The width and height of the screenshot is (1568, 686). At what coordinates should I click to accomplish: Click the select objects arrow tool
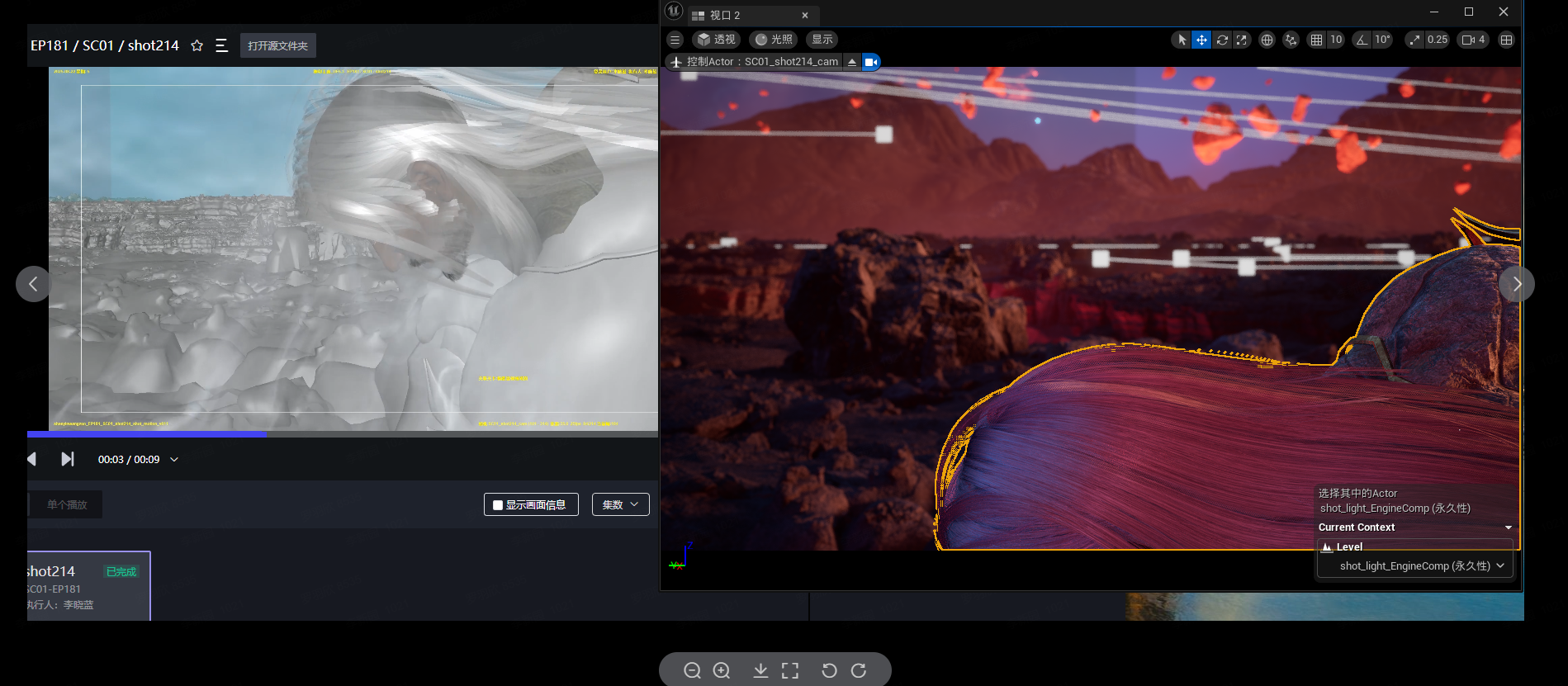pos(1182,40)
